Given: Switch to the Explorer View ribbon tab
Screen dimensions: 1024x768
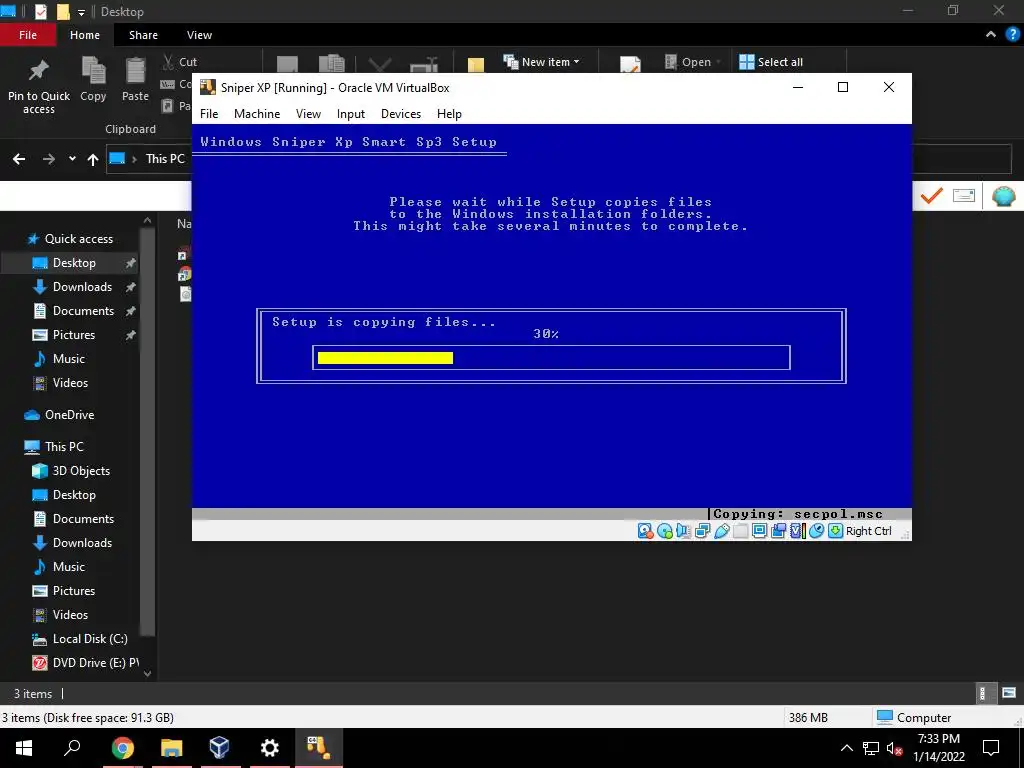Looking at the screenshot, I should (x=199, y=35).
